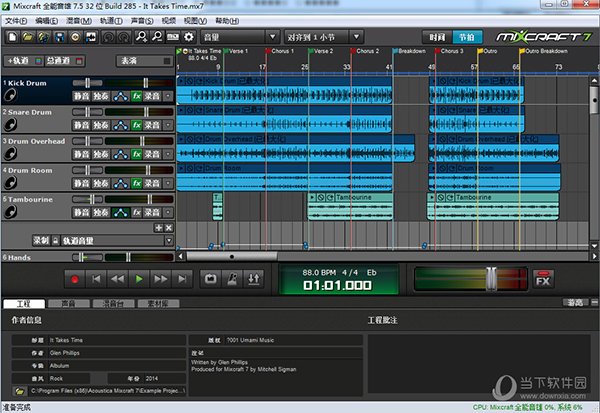This screenshot has width=600, height=413.
Task: Click the add sound file icon
Action: 43,37
